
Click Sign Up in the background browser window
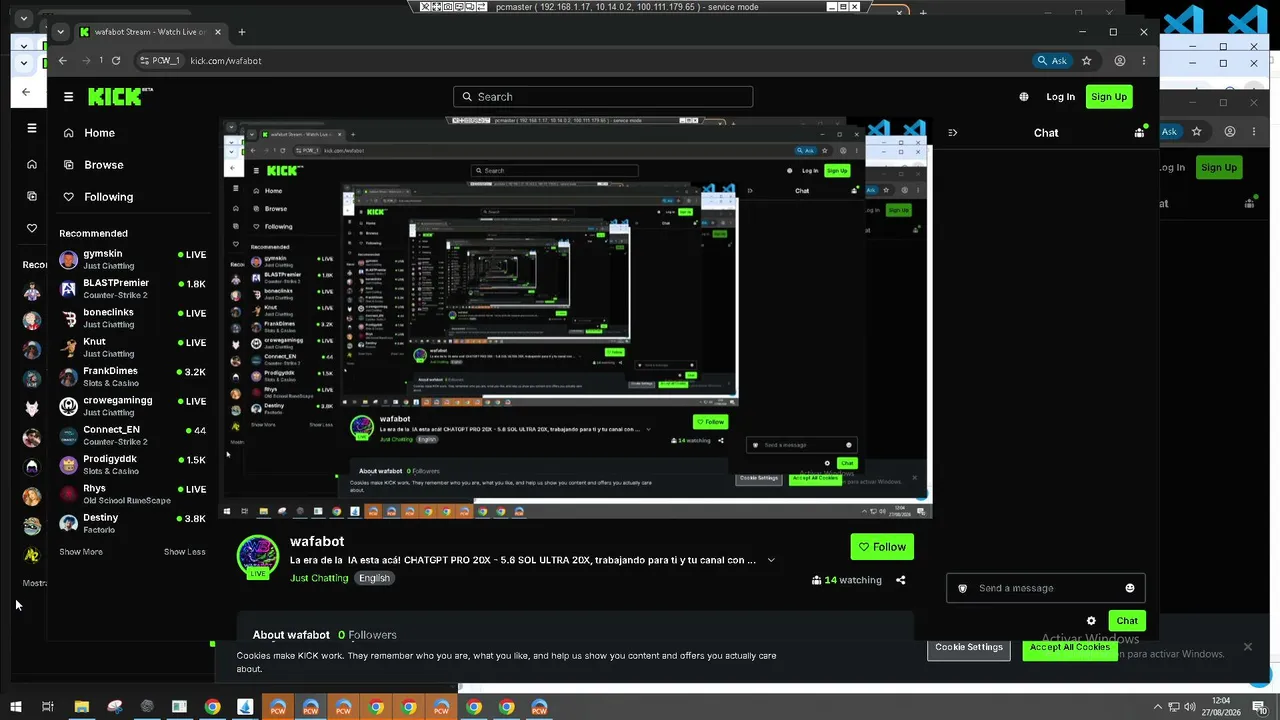(x=1219, y=167)
